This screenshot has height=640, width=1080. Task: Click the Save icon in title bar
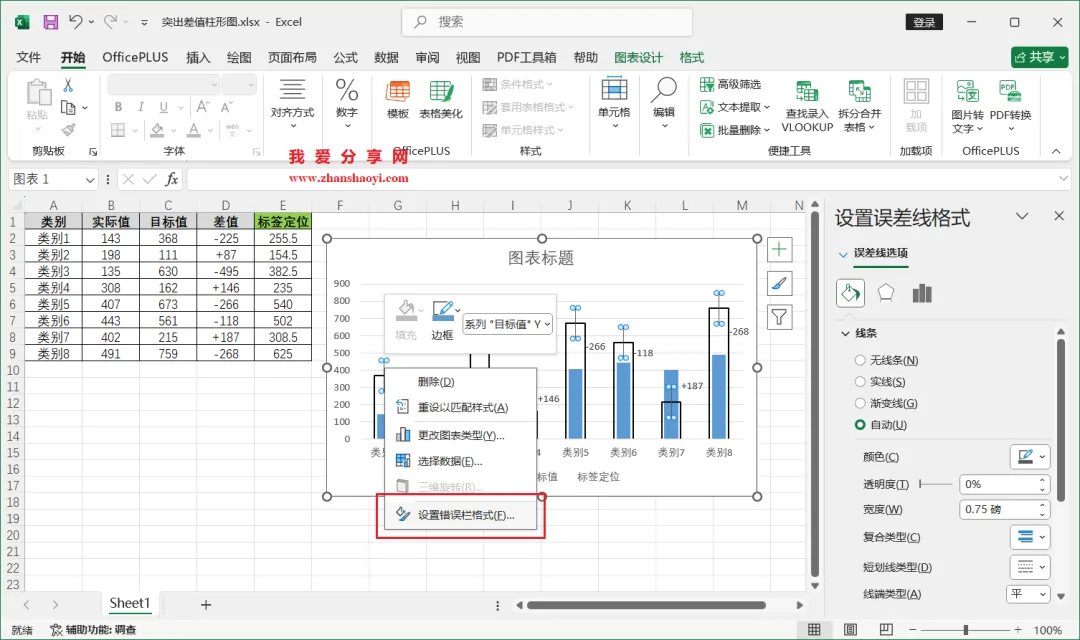pyautogui.click(x=50, y=22)
